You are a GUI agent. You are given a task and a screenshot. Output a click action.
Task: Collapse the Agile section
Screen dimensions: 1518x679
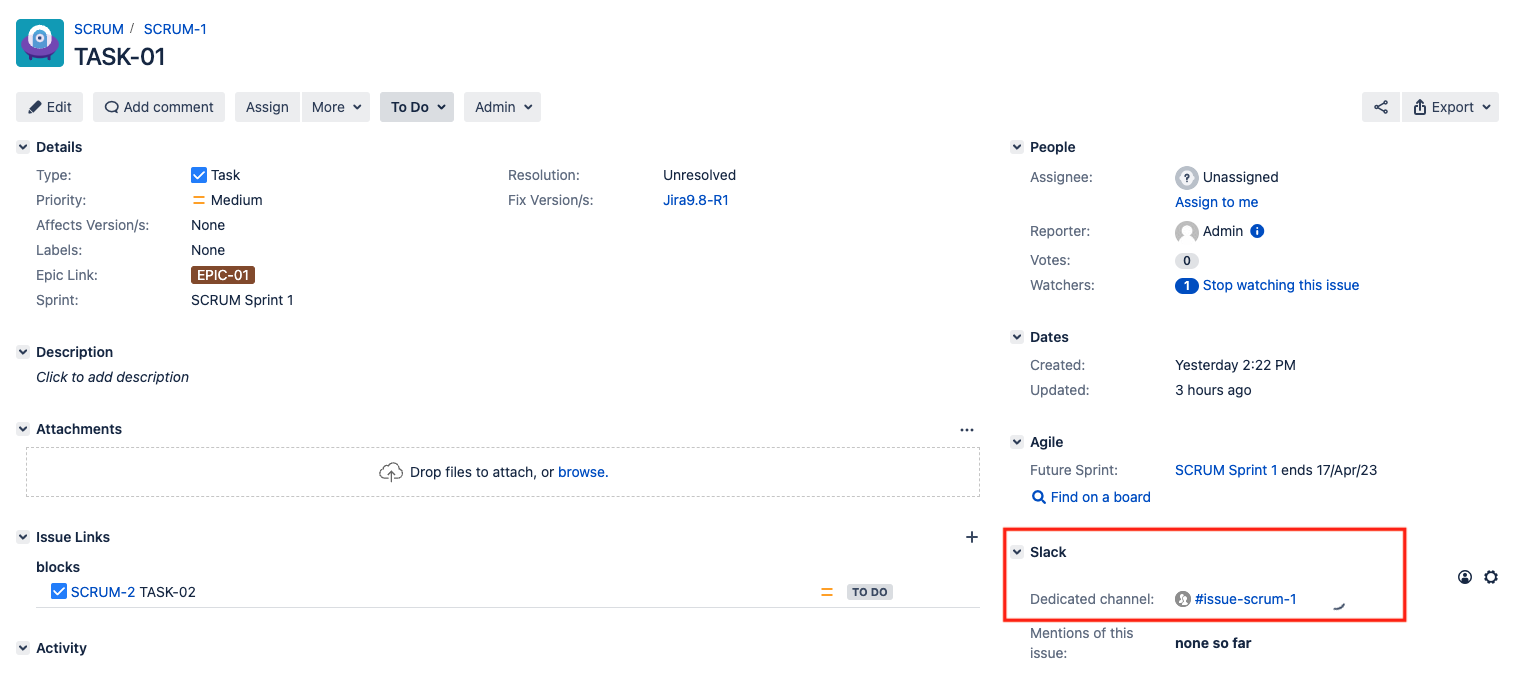click(x=1017, y=442)
